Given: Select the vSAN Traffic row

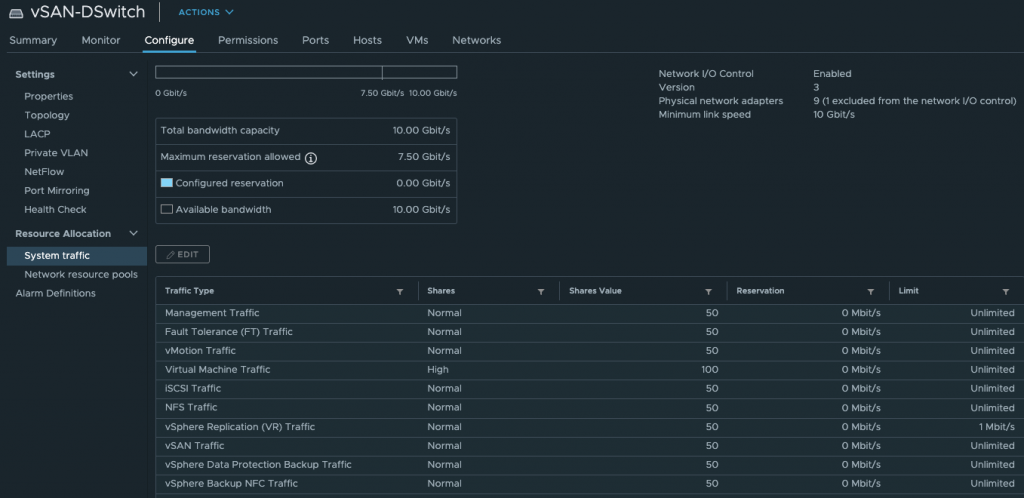Looking at the screenshot, I should click(590, 446).
